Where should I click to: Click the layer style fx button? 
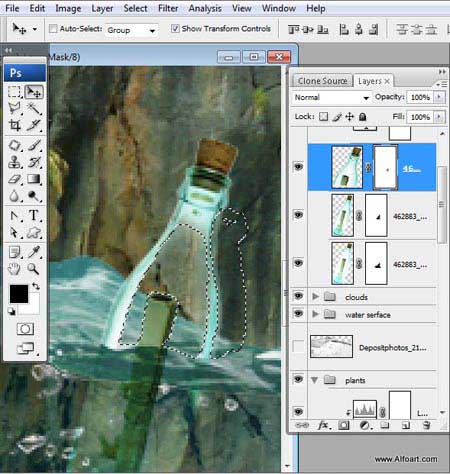(323, 425)
